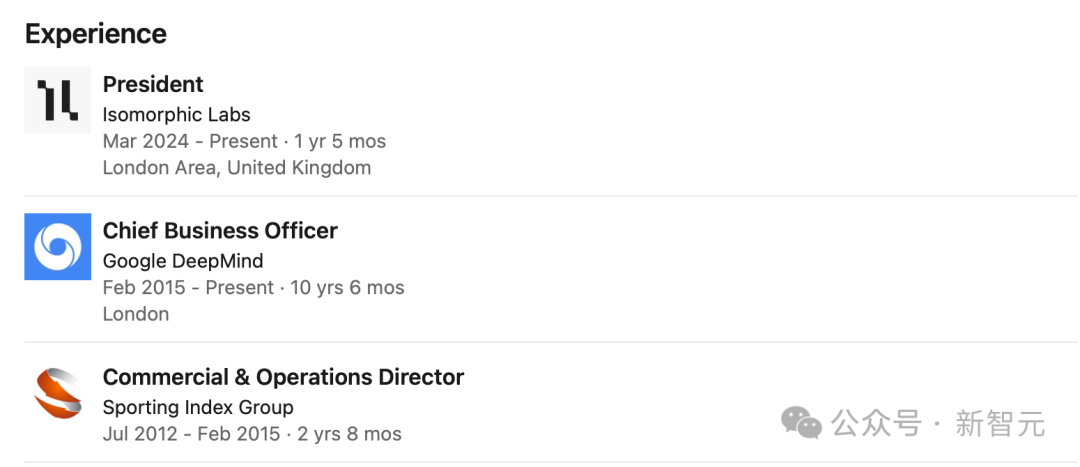
Task: Open the Sporting Index Group company name
Action: (x=198, y=407)
